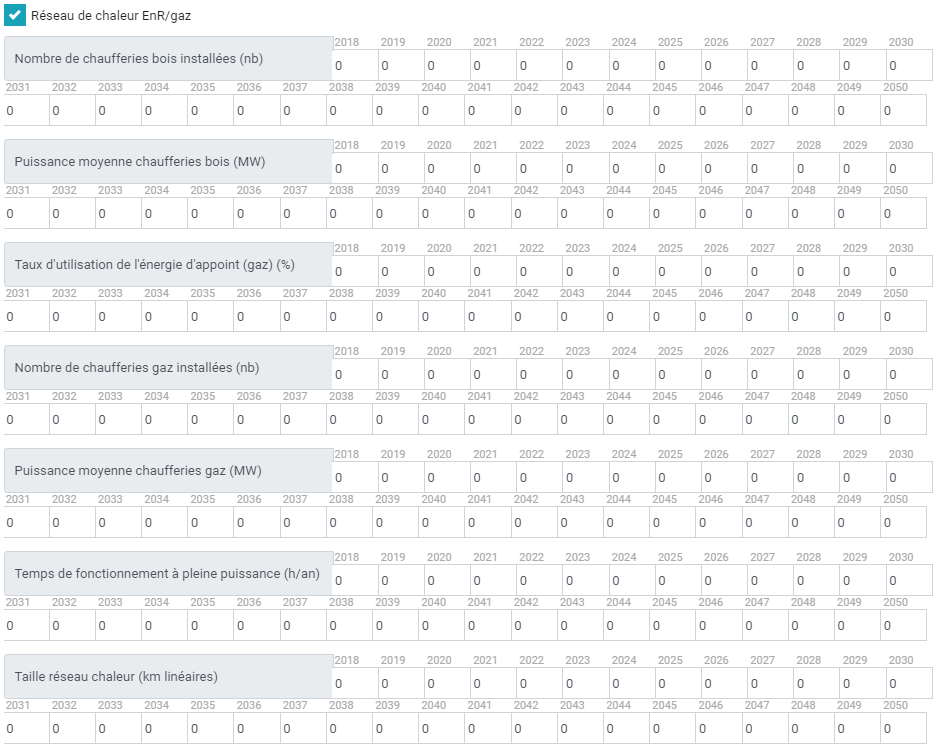Select 2031 field under Nombre de chaufferies bois
This screenshot has width=942, height=749.
(26, 111)
